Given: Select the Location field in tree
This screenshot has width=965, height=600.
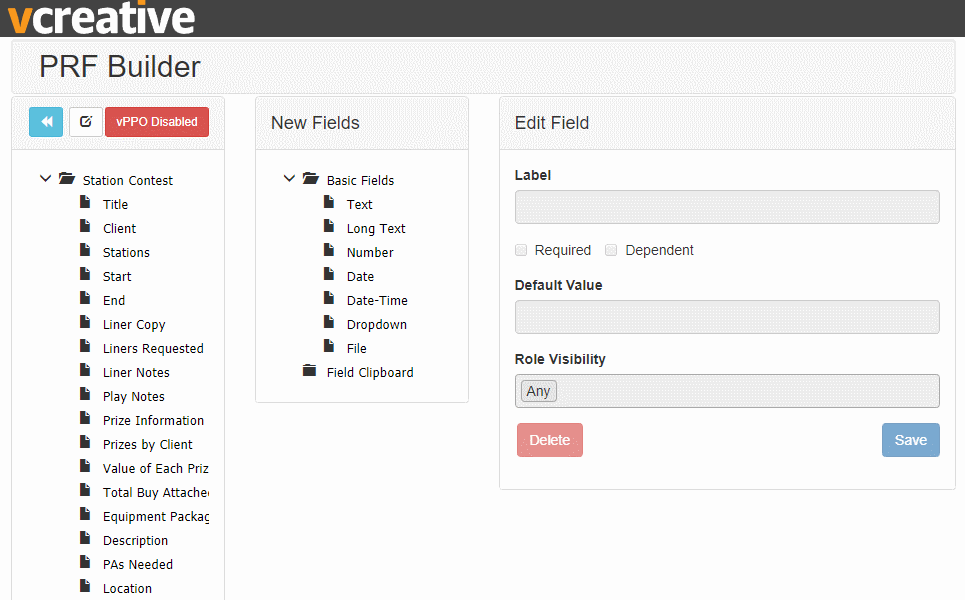Looking at the screenshot, I should pos(127,588).
